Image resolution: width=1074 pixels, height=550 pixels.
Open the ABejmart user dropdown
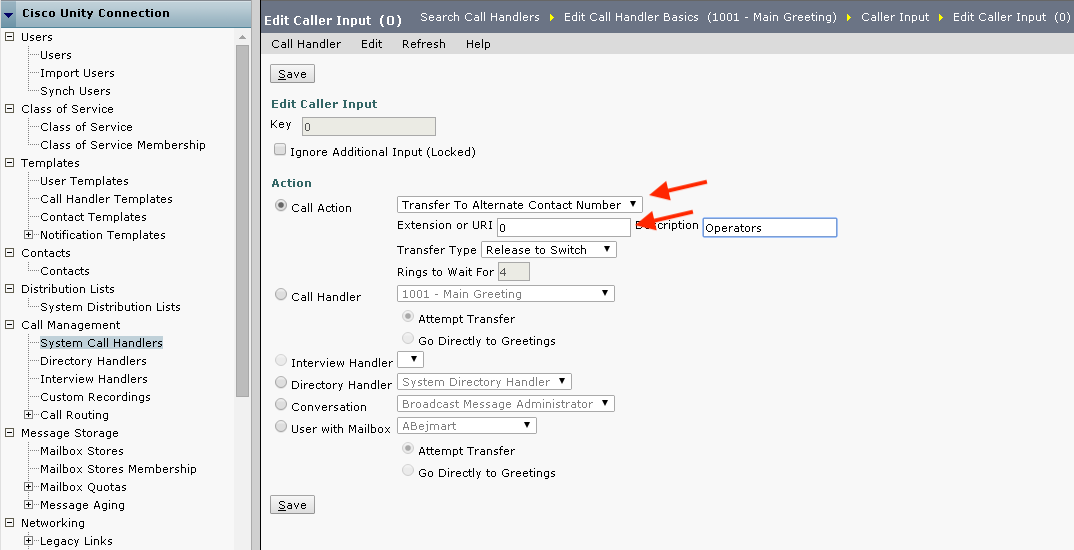tap(466, 426)
